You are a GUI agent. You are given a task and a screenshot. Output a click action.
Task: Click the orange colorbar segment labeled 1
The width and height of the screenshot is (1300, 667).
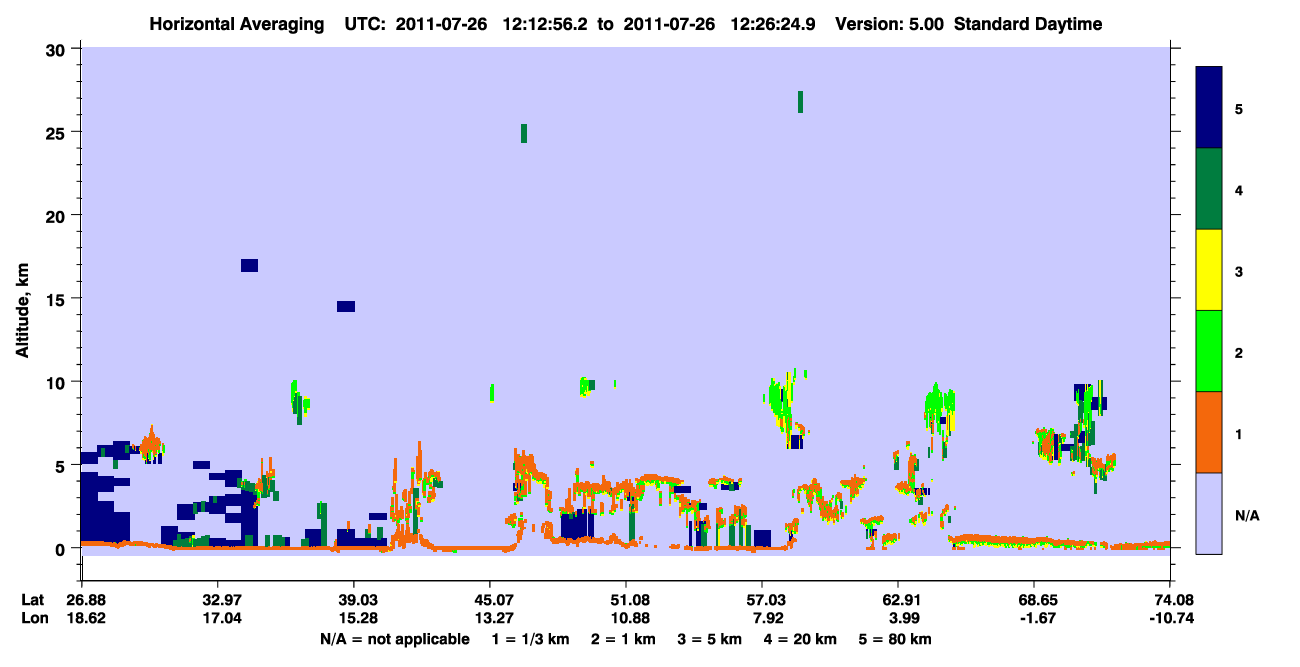pos(1209,432)
